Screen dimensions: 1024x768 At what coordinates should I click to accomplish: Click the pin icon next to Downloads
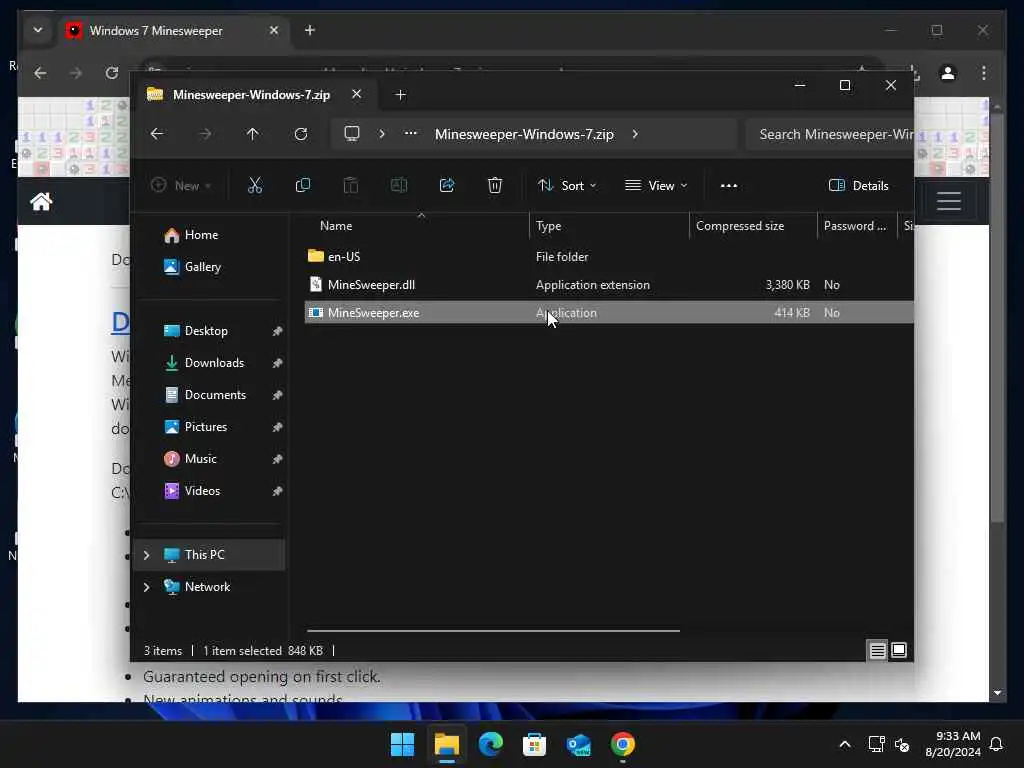pos(278,363)
